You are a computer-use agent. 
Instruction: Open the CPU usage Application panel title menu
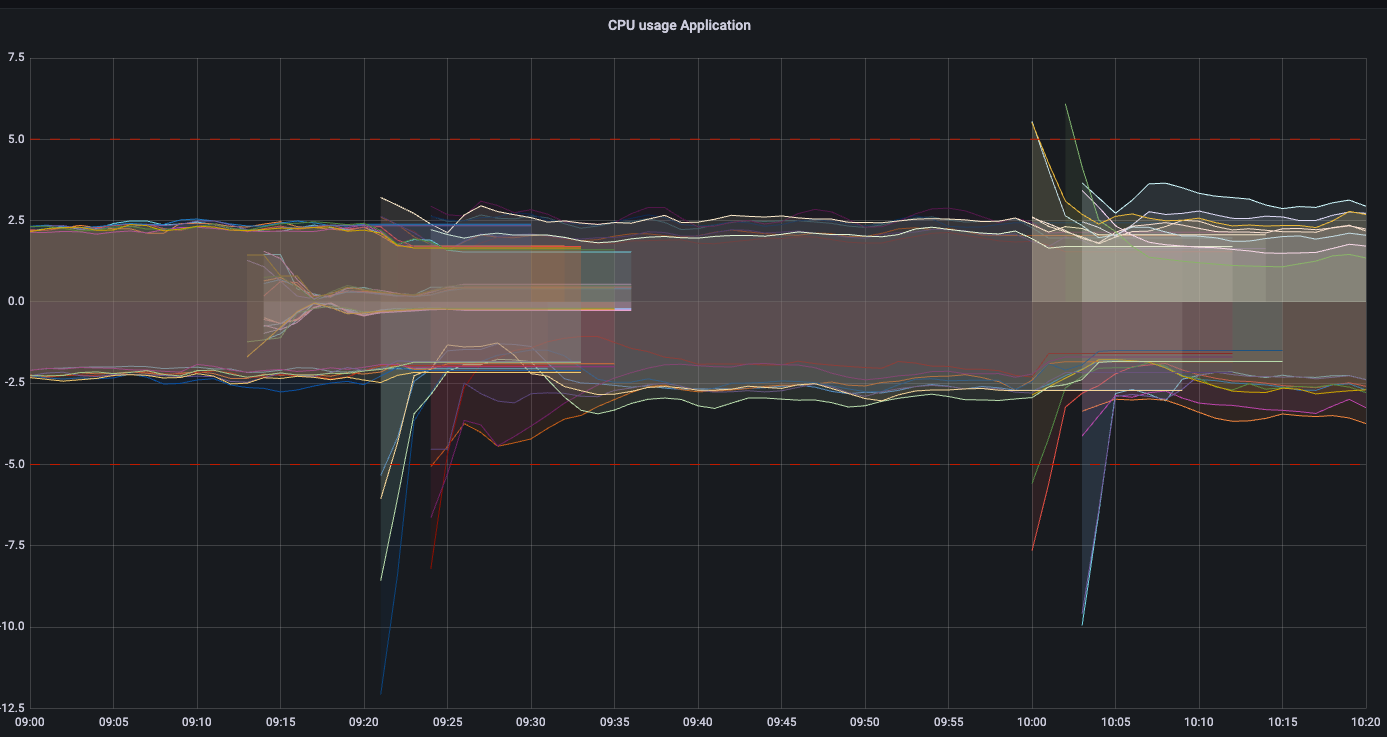tap(679, 25)
